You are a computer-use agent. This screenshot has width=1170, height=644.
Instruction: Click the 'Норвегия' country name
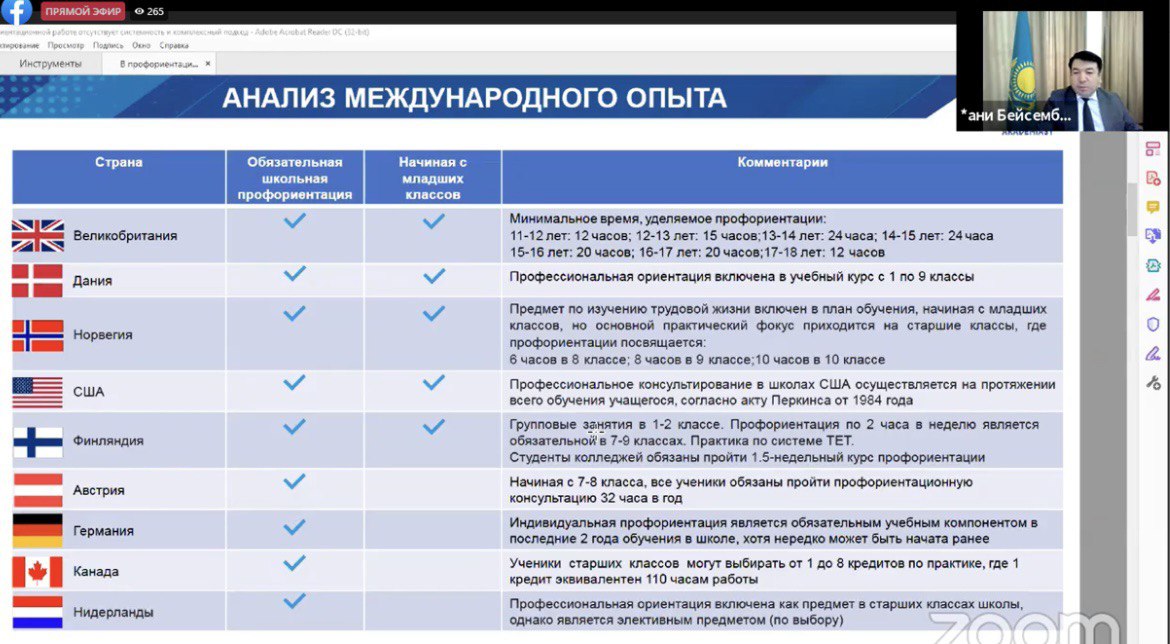pyautogui.click(x=103, y=335)
